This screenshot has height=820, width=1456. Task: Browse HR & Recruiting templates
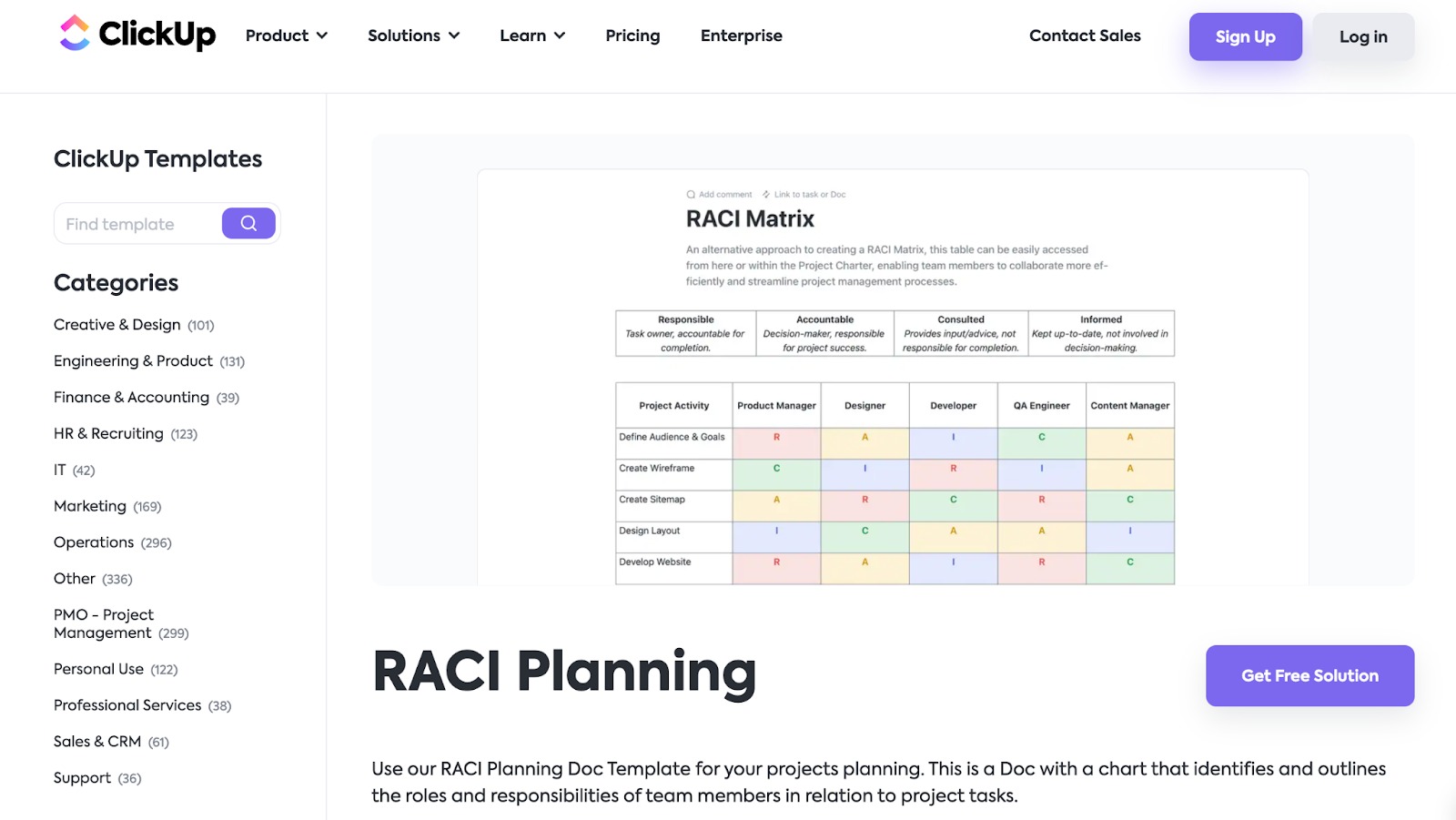coord(107,433)
